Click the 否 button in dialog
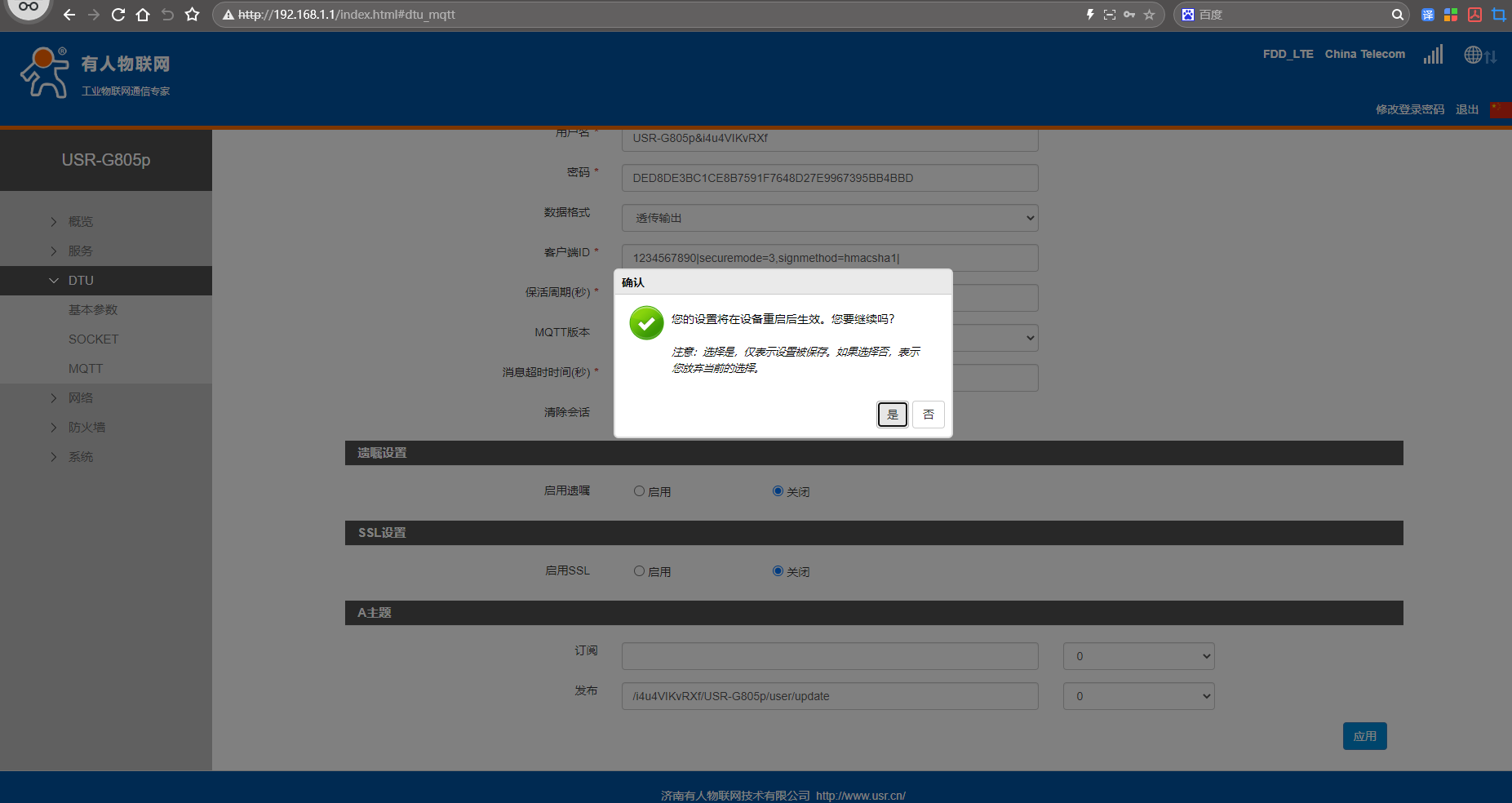 [x=928, y=415]
